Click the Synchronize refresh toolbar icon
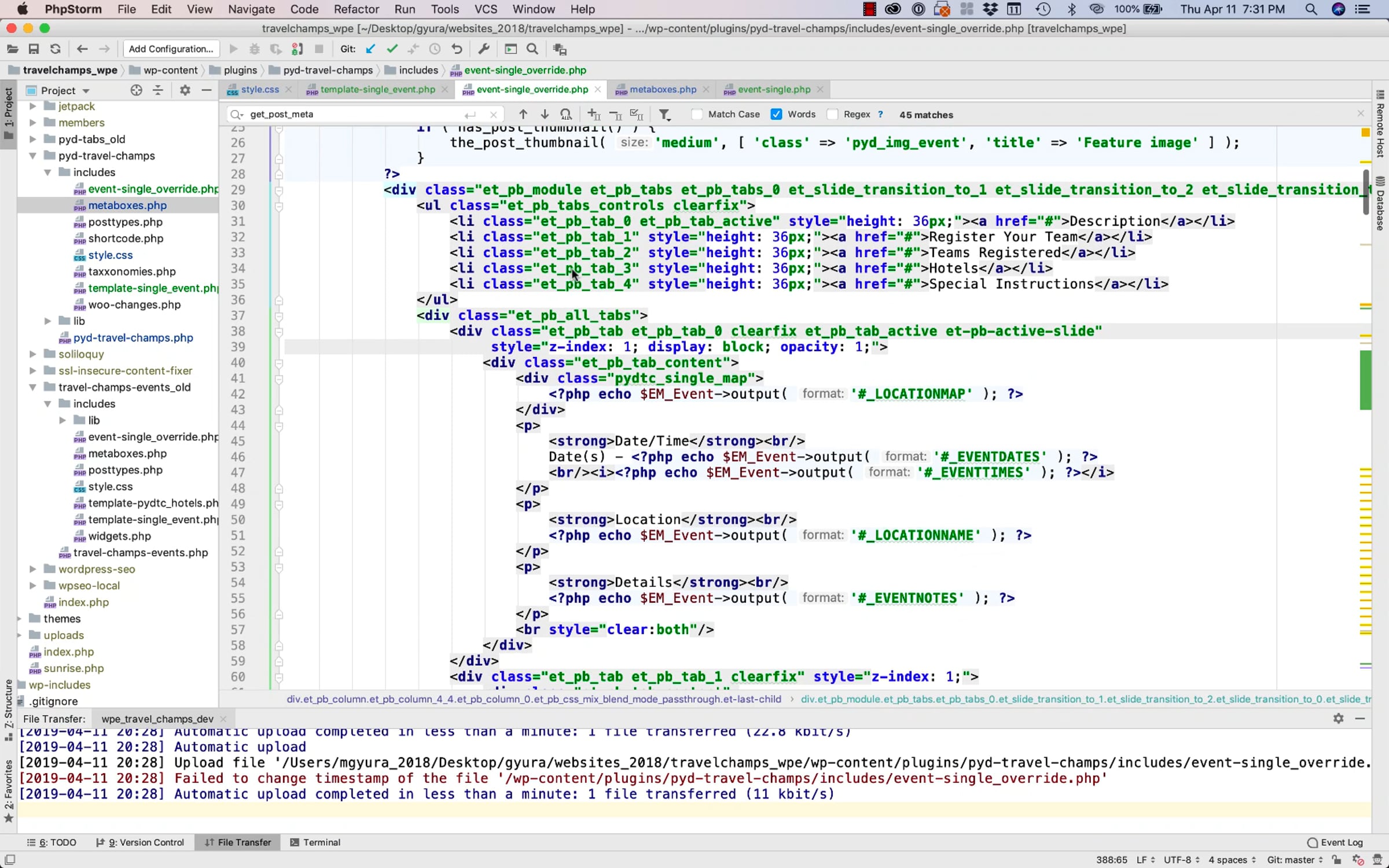The image size is (1389, 868). point(55,49)
